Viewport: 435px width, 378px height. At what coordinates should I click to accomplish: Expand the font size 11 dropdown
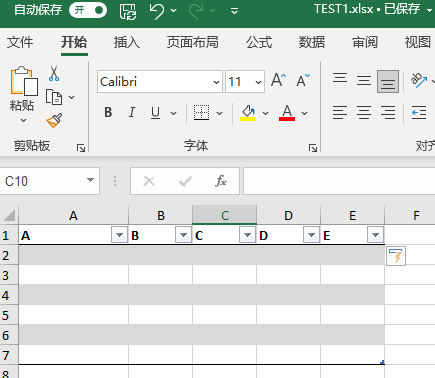point(258,82)
